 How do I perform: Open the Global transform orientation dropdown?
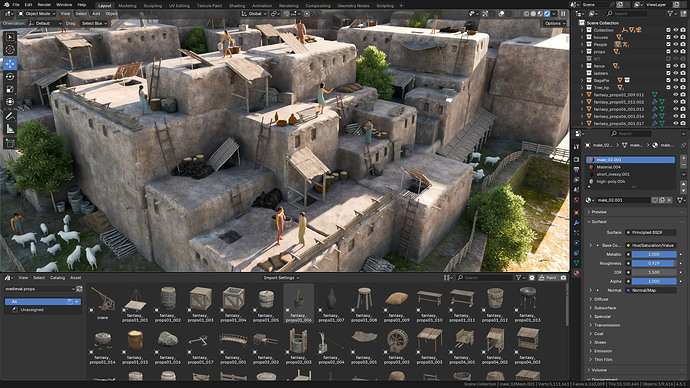coord(254,14)
